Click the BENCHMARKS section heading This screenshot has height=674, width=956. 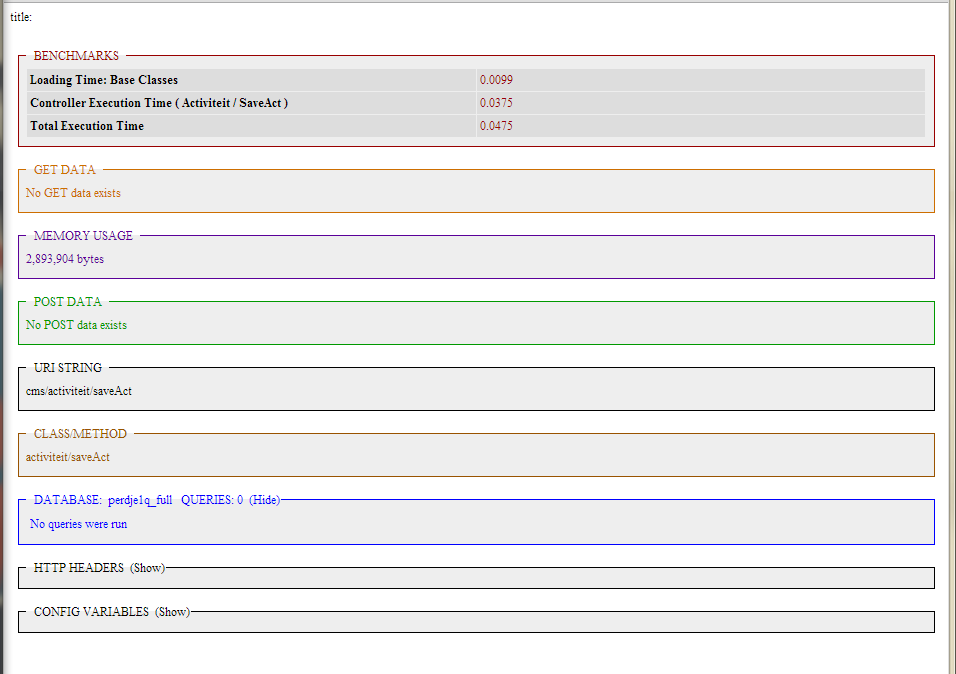(76, 56)
